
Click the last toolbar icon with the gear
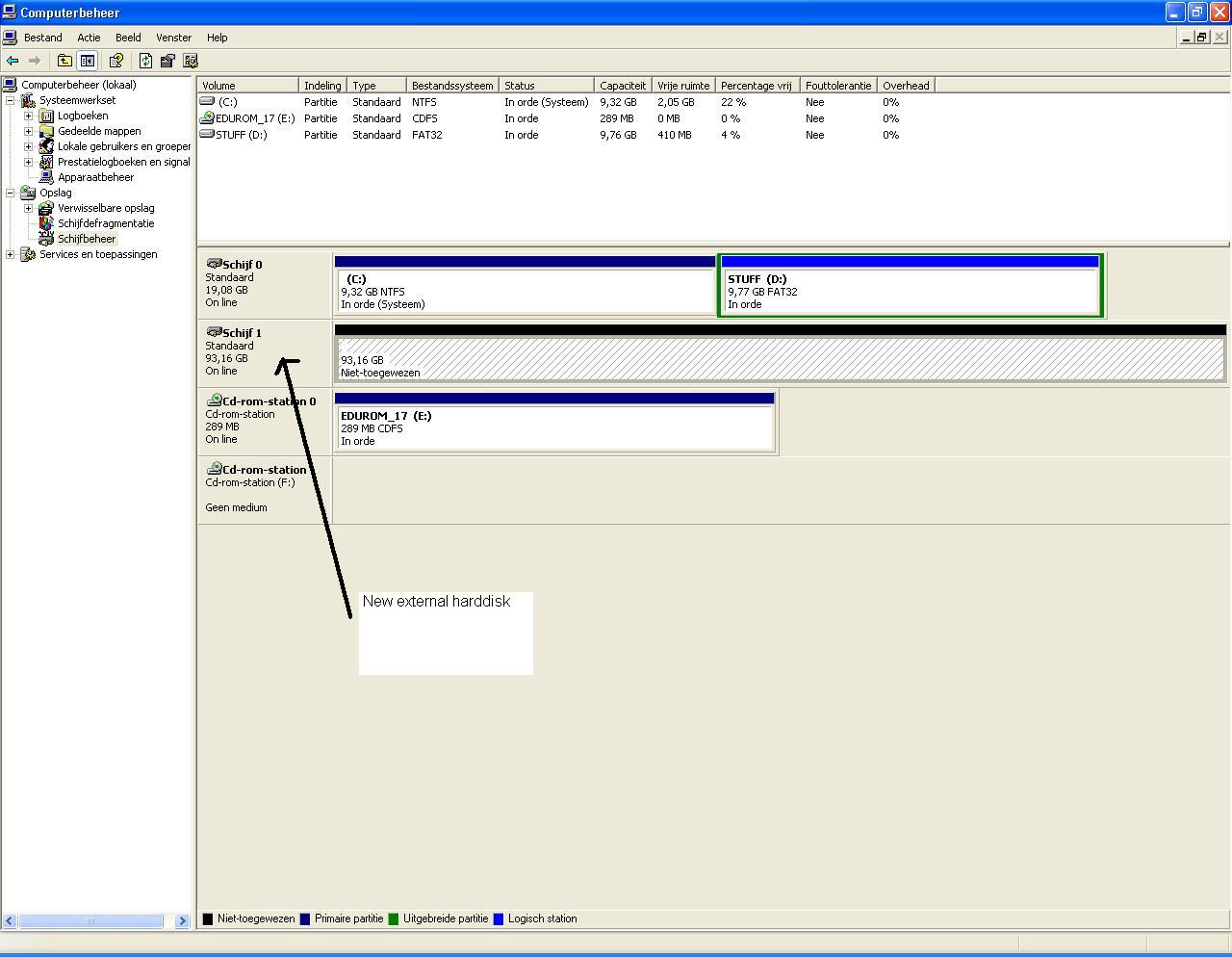tap(191, 61)
